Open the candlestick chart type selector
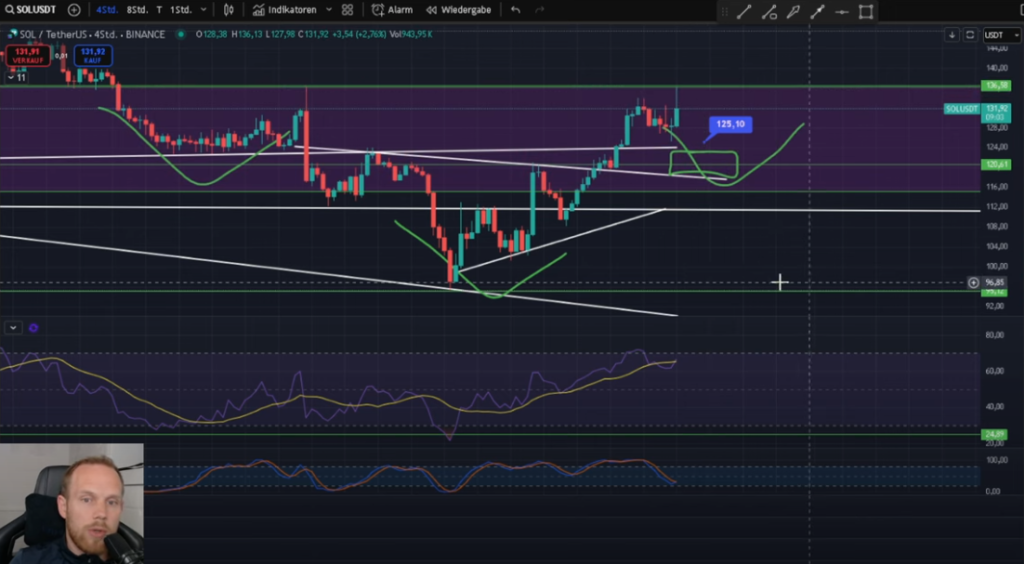1024x564 pixels. pyautogui.click(x=229, y=10)
